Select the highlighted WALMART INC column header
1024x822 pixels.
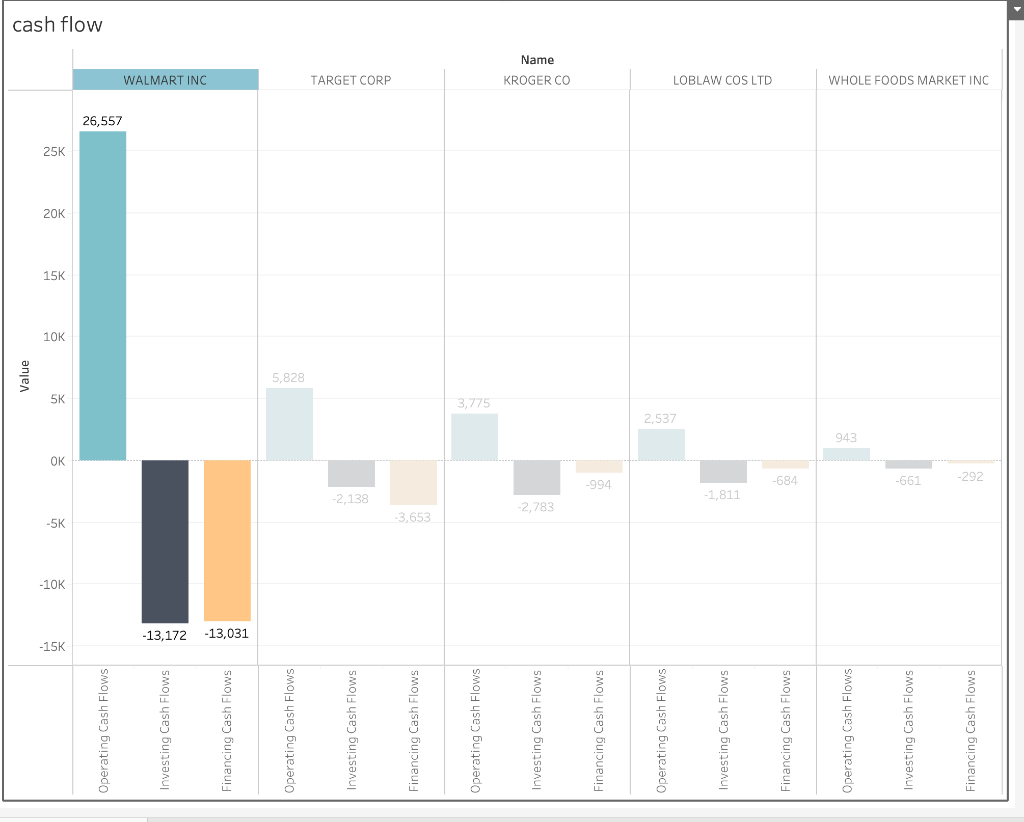click(x=165, y=79)
